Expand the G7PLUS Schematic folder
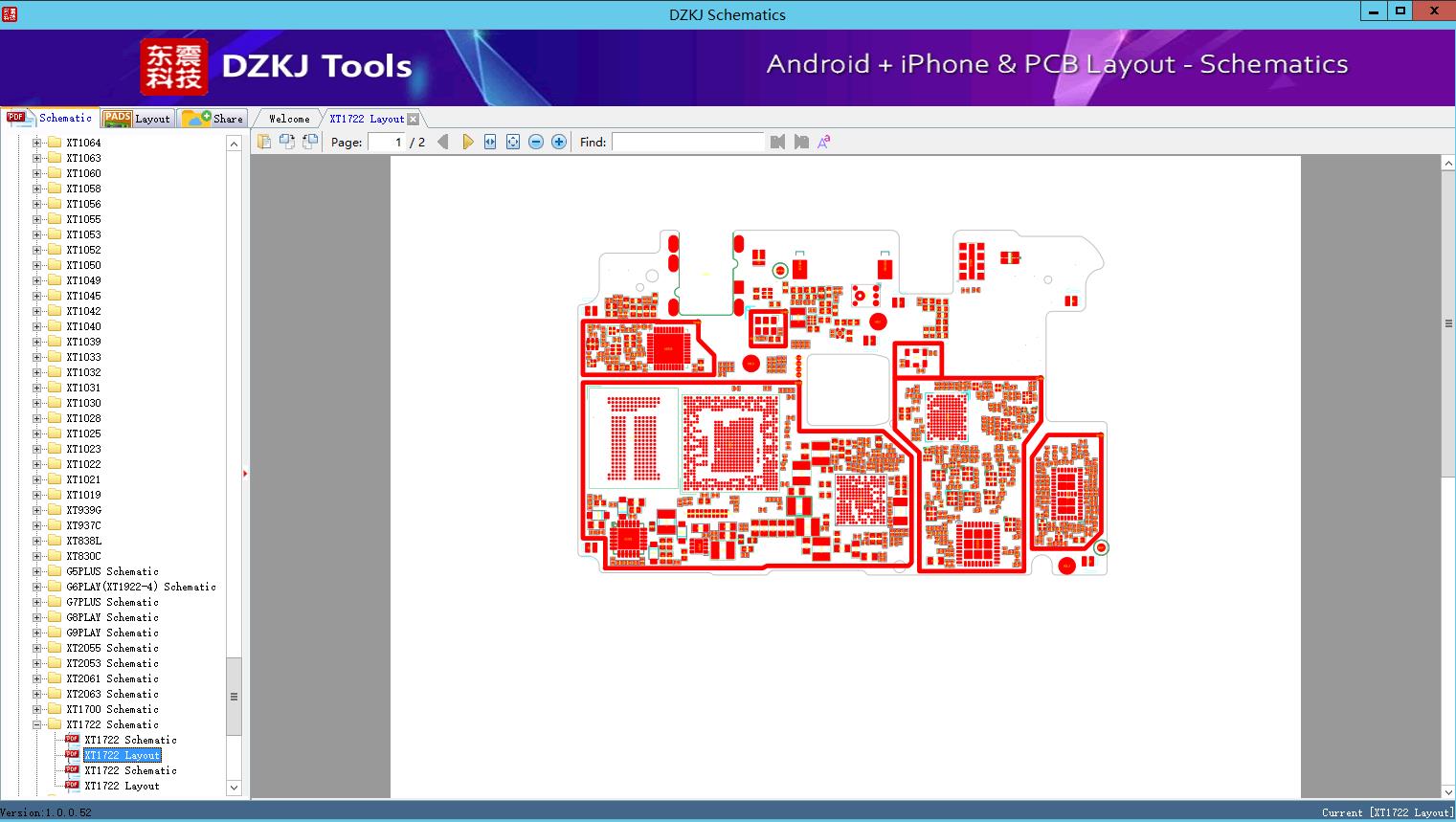The width and height of the screenshot is (1456, 822). (x=37, y=602)
